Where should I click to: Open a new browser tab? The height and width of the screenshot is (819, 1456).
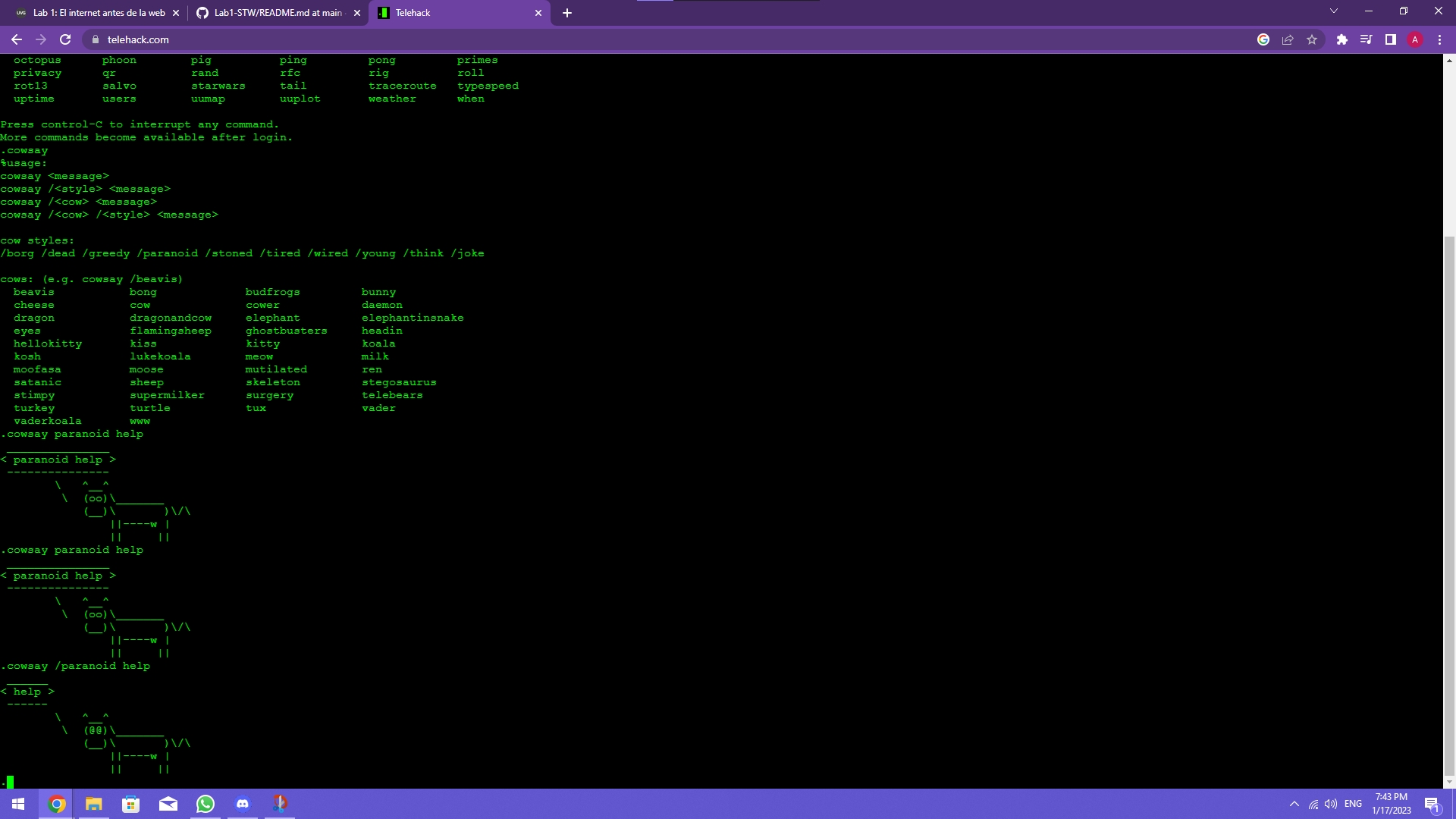[x=567, y=13]
